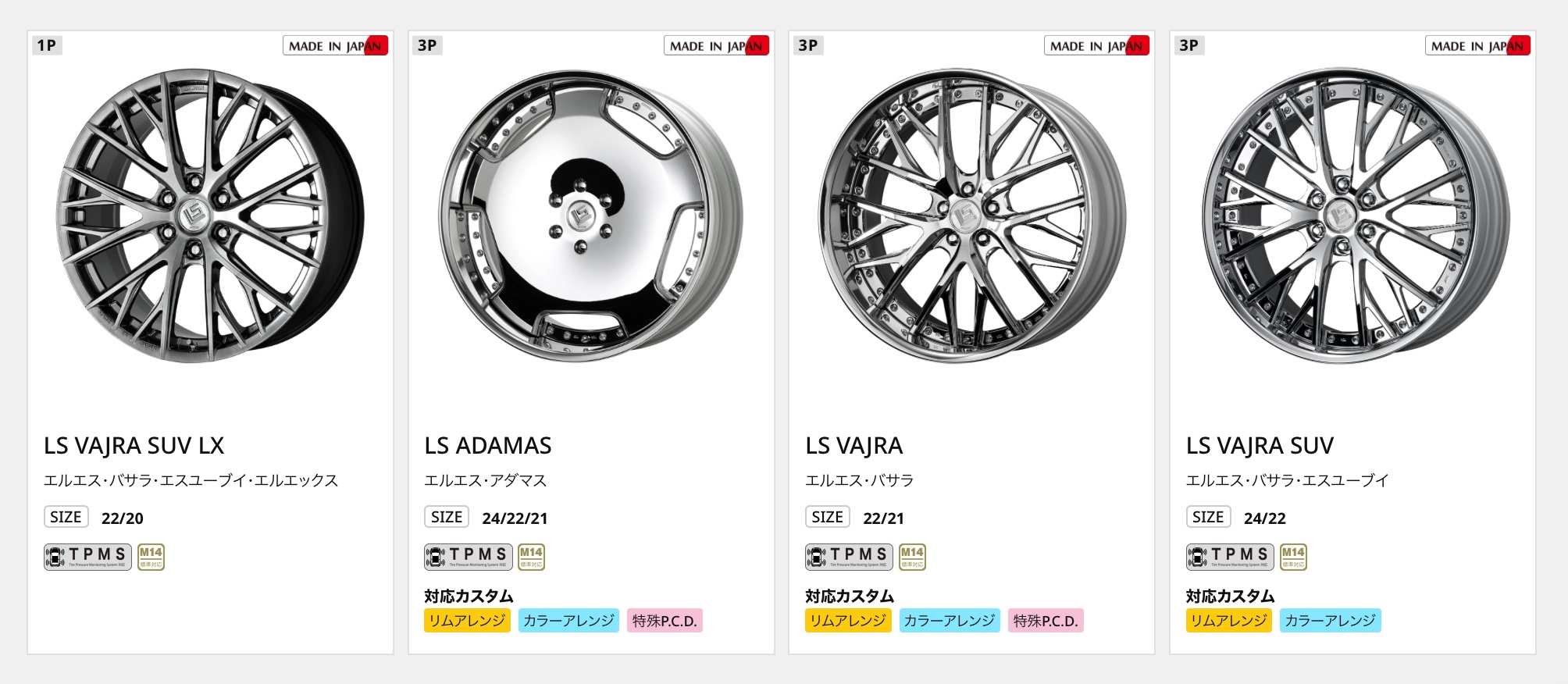Select the カラーアレンジ tag under LS VAJRA SUV
1568x684 pixels.
[1330, 621]
